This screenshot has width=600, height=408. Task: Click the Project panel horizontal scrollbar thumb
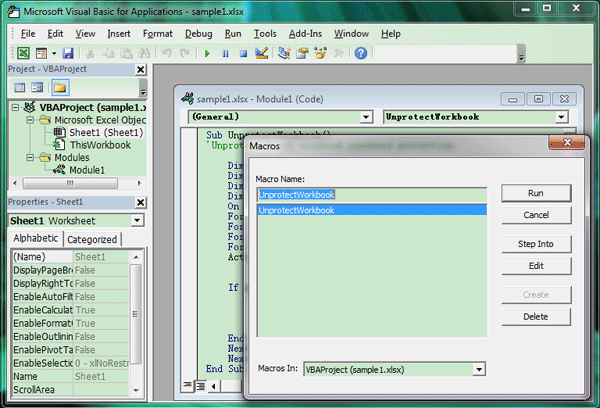pyautogui.click(x=70, y=183)
